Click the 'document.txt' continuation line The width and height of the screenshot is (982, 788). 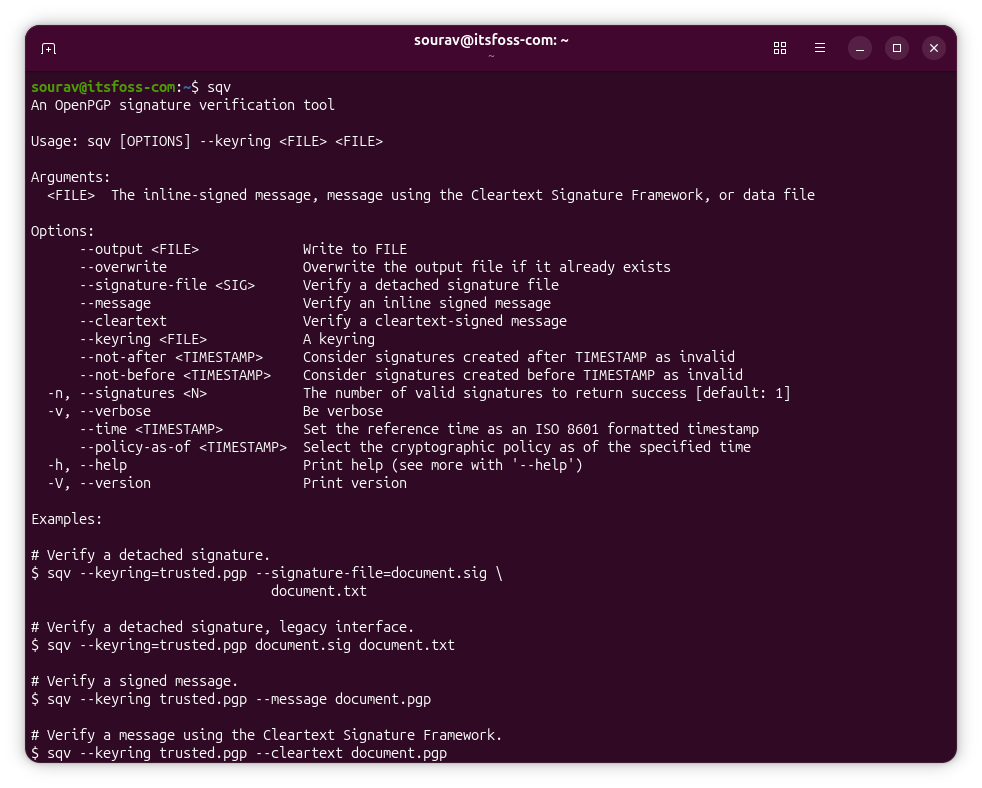click(x=319, y=591)
